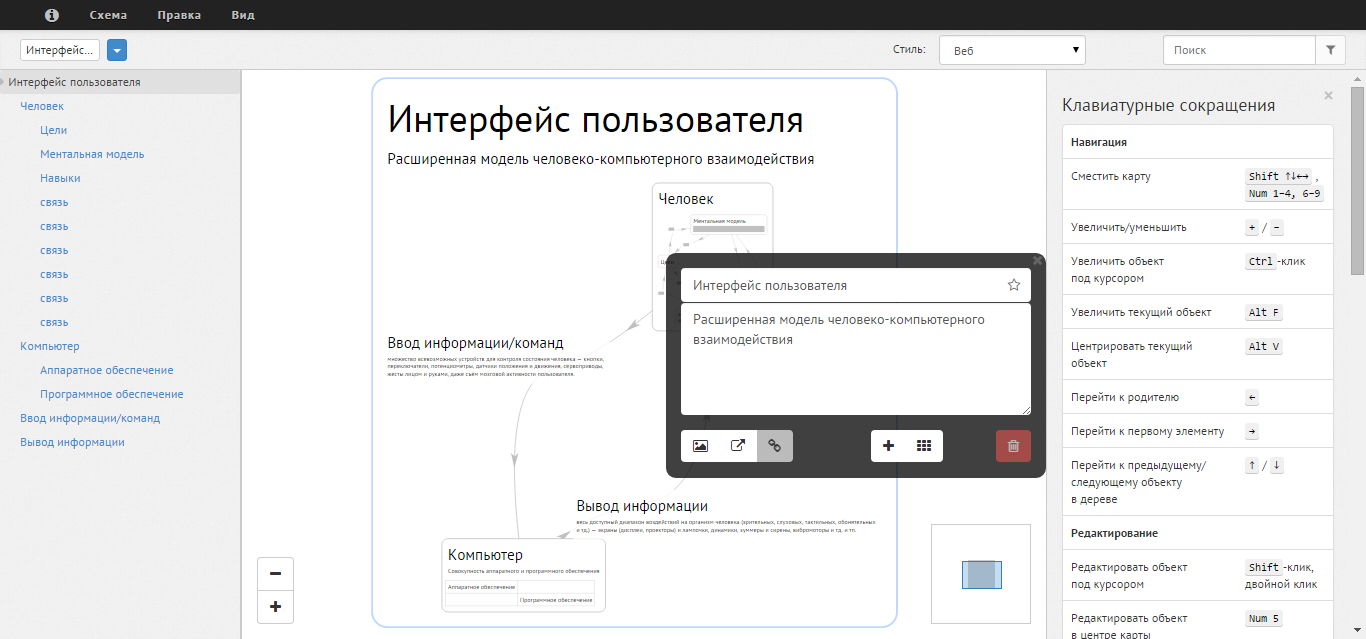Open the Стиль dropdown showing Веб
This screenshot has width=1366, height=639.
(x=1012, y=50)
